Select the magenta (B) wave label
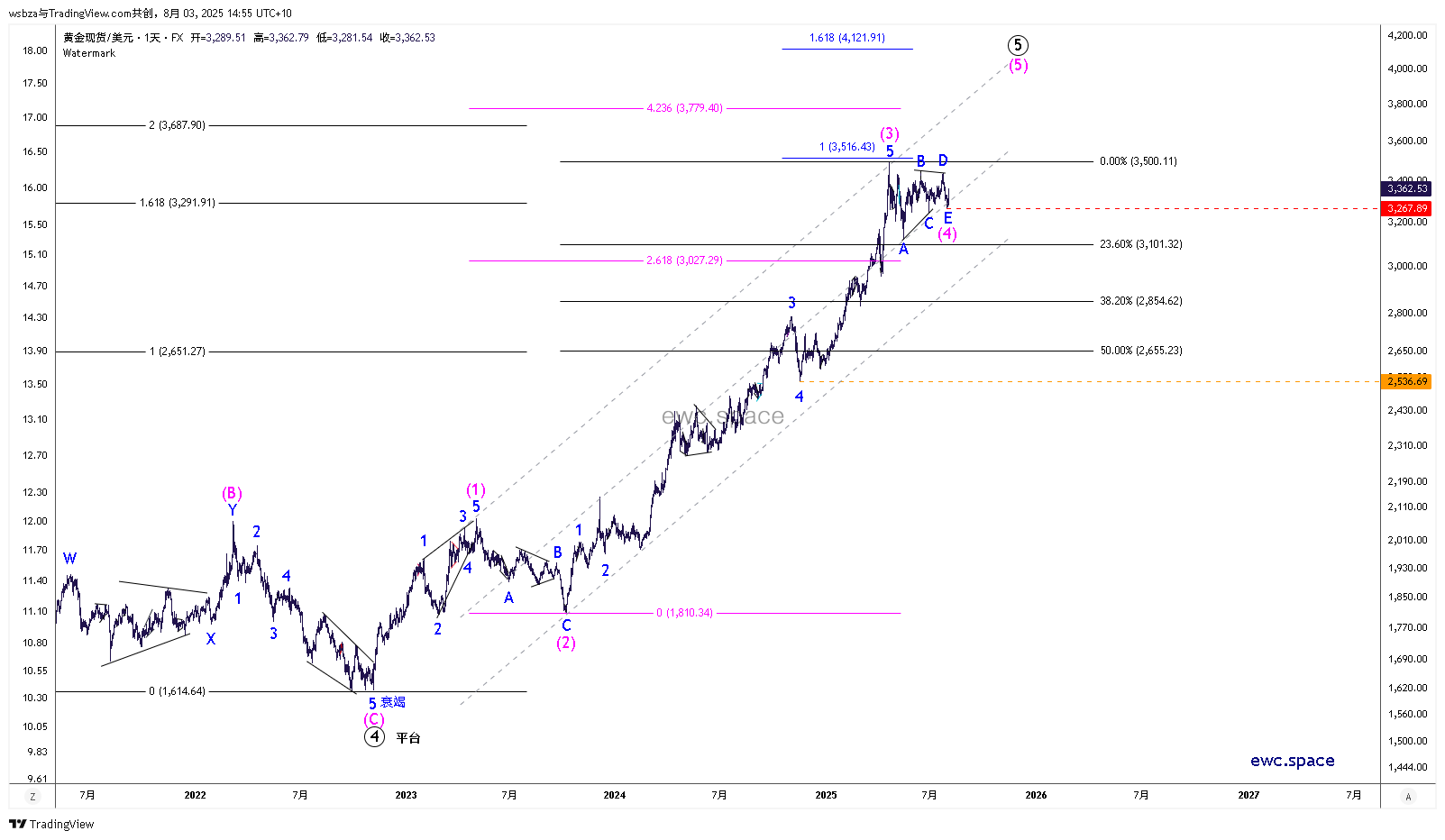Viewport: 1445px width, 840px height. 232,493
